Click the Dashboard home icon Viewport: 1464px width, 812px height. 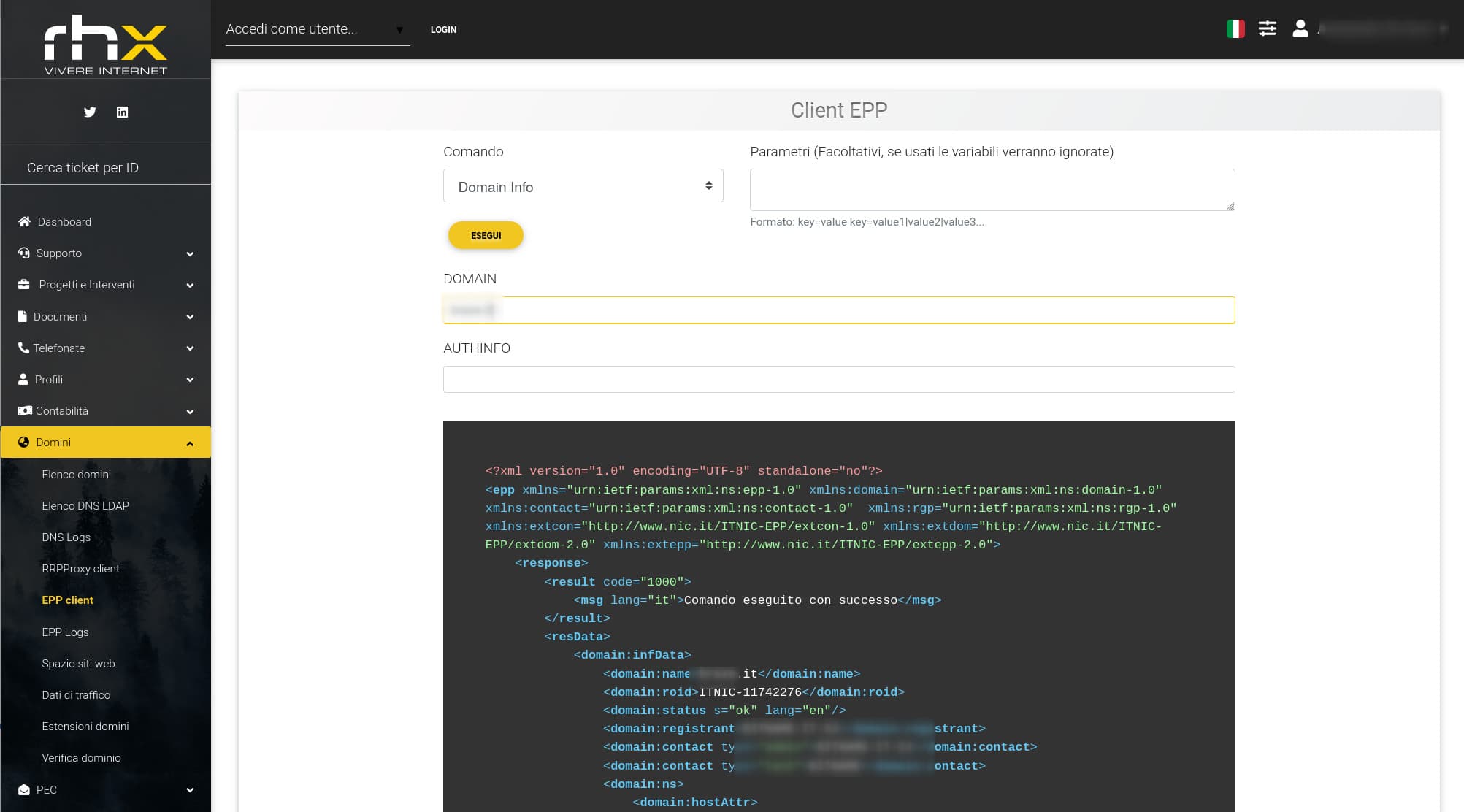pos(24,221)
